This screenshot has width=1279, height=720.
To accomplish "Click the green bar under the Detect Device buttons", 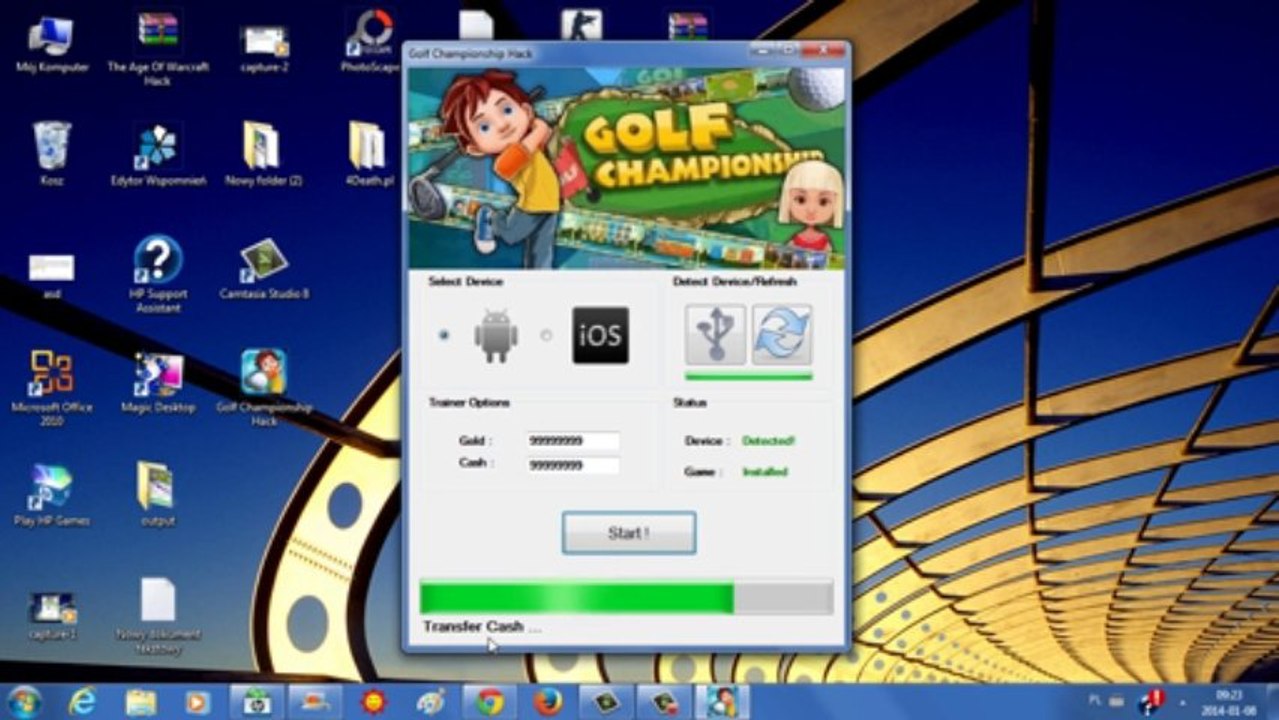I will click(749, 377).
